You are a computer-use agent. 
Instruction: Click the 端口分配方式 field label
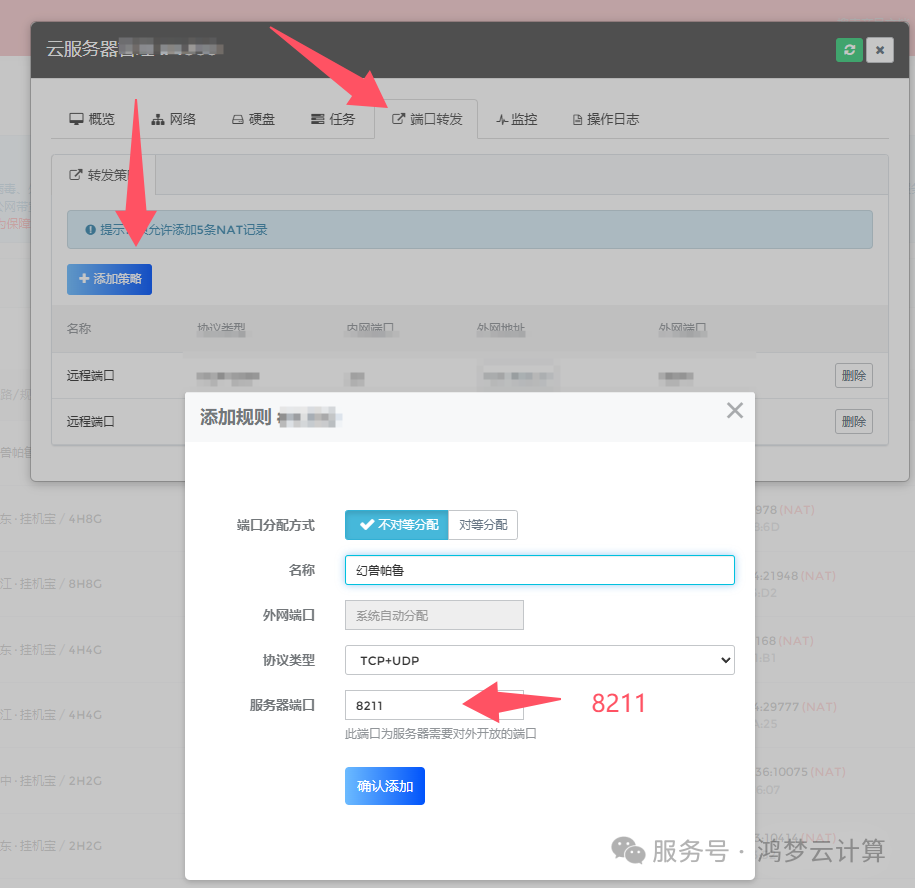pos(275,525)
